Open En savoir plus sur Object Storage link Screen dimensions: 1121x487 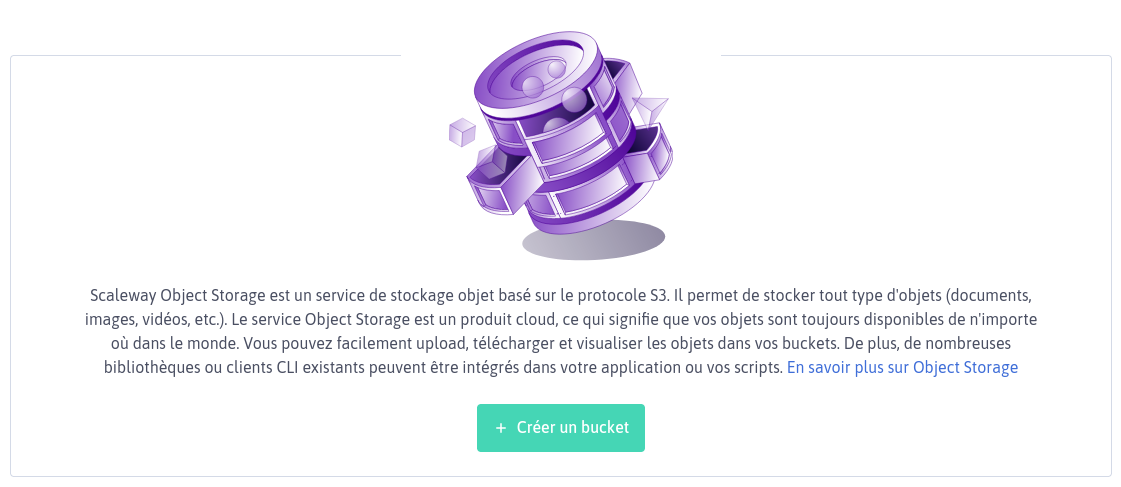click(902, 368)
